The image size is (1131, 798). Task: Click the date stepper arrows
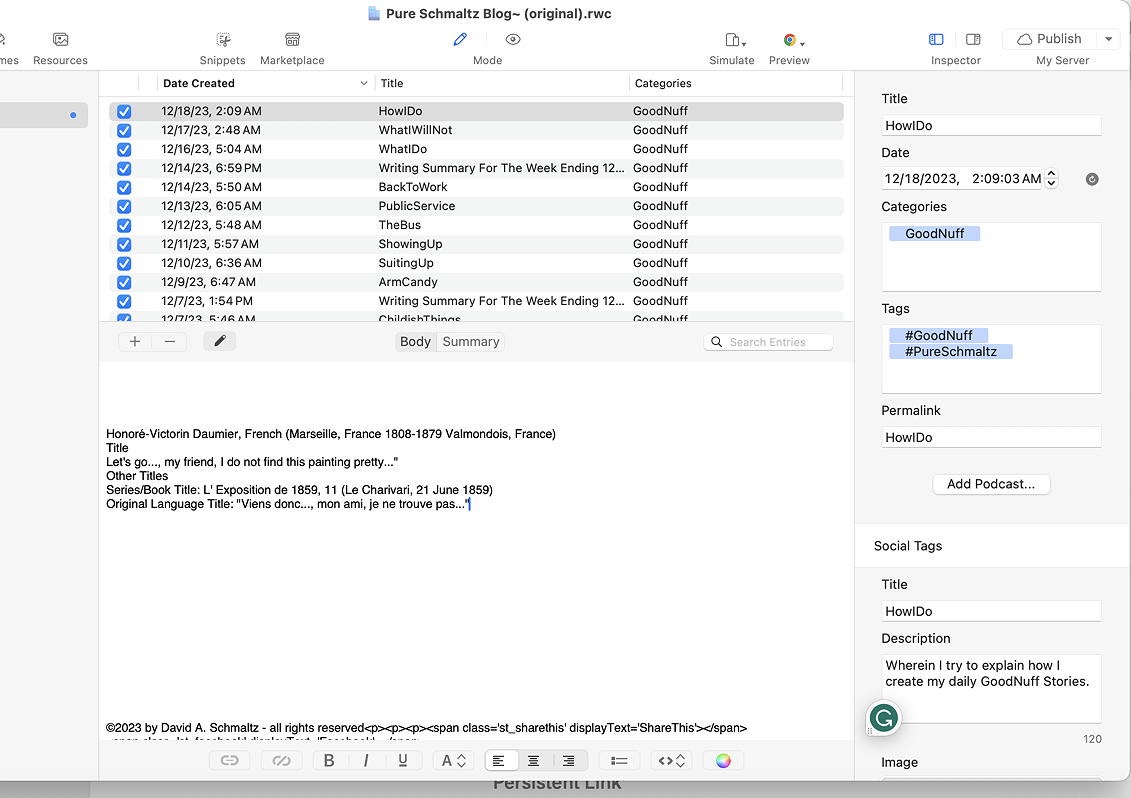click(x=1051, y=178)
